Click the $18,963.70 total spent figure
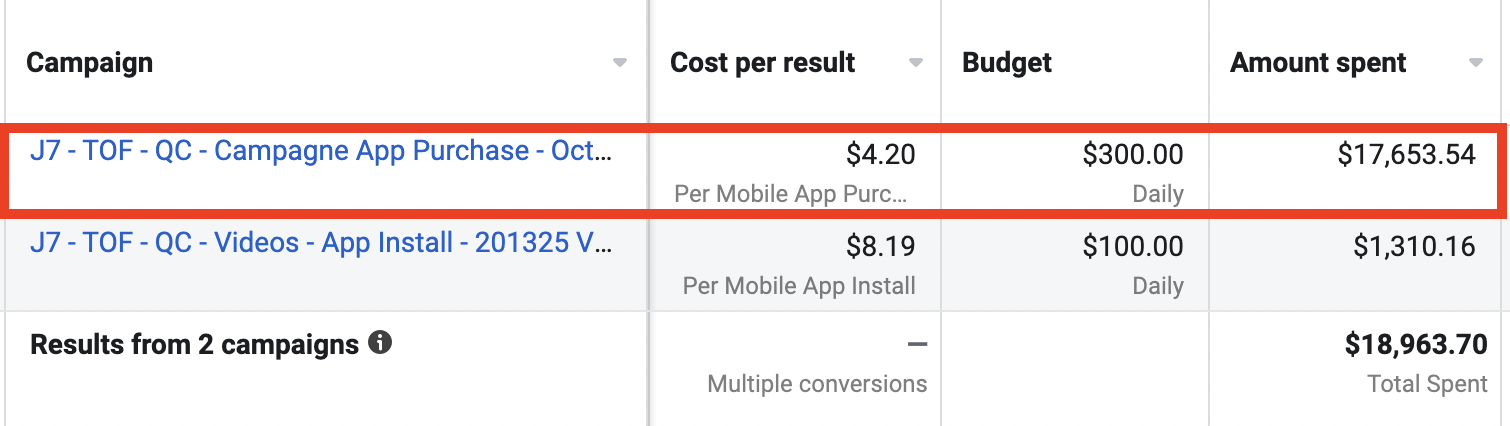Image resolution: width=1510 pixels, height=426 pixels. [x=1416, y=345]
